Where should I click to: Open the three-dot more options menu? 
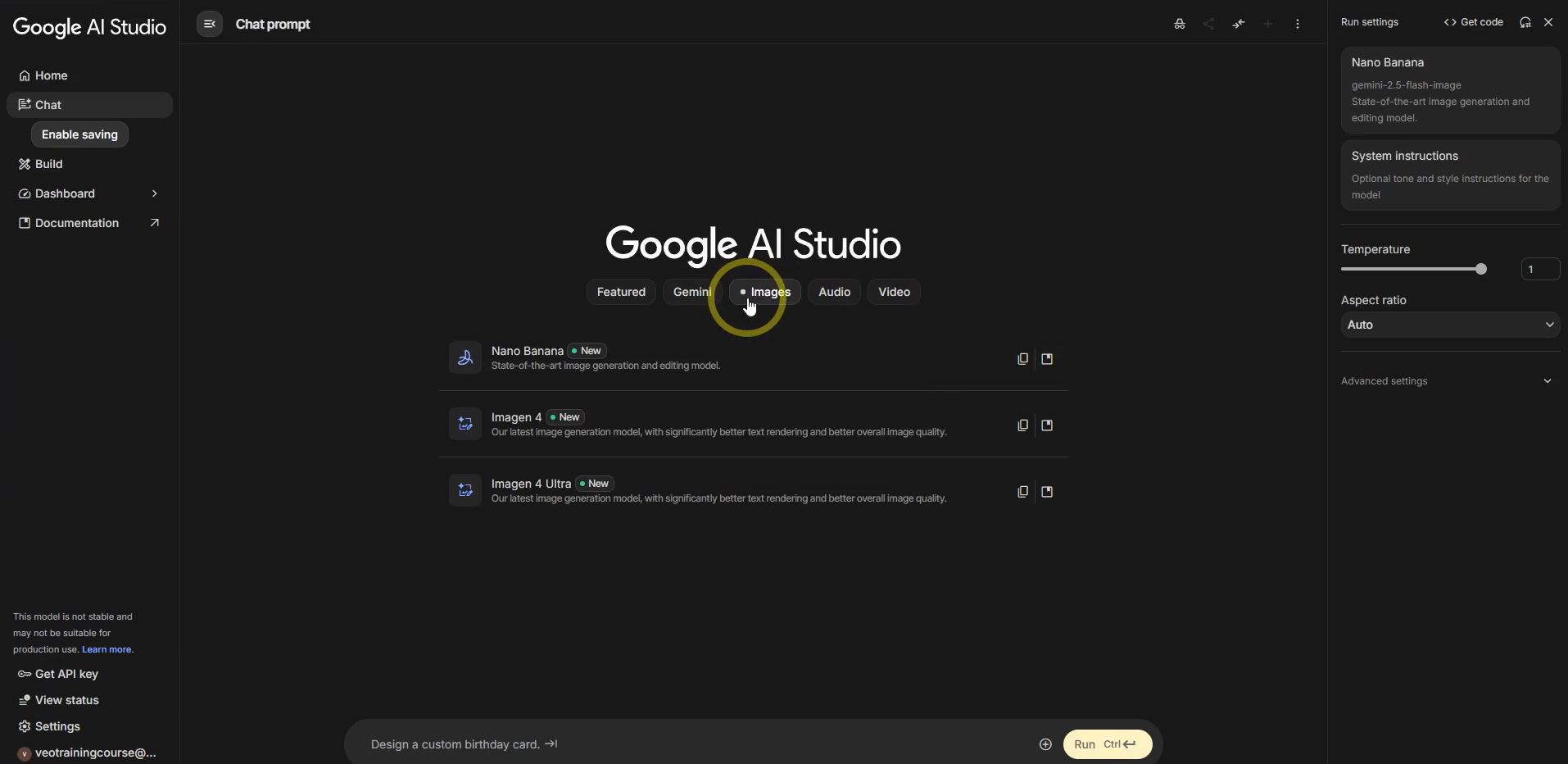point(1298,24)
